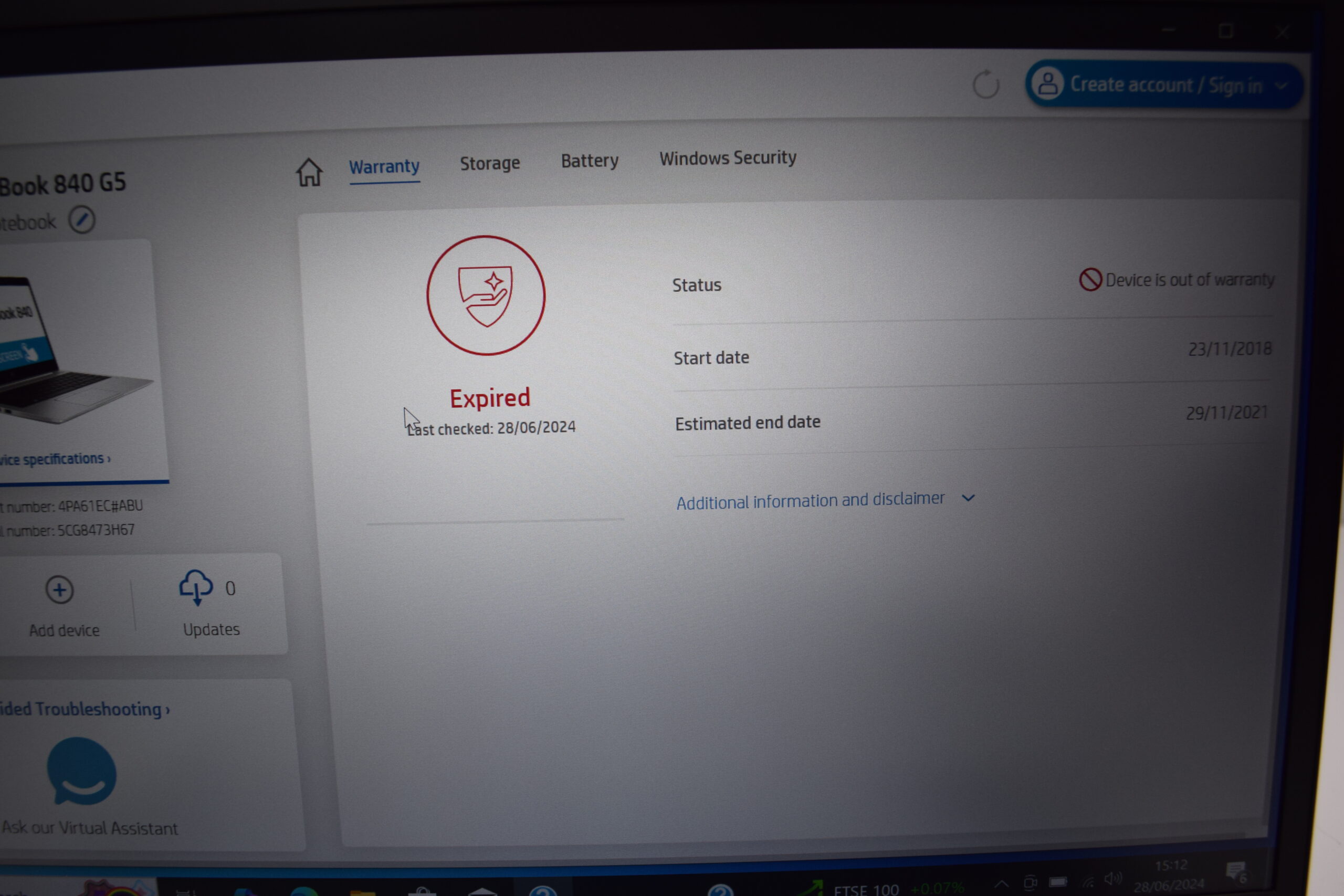
Task: Open Guided Troubleshooting link
Action: click(85, 709)
